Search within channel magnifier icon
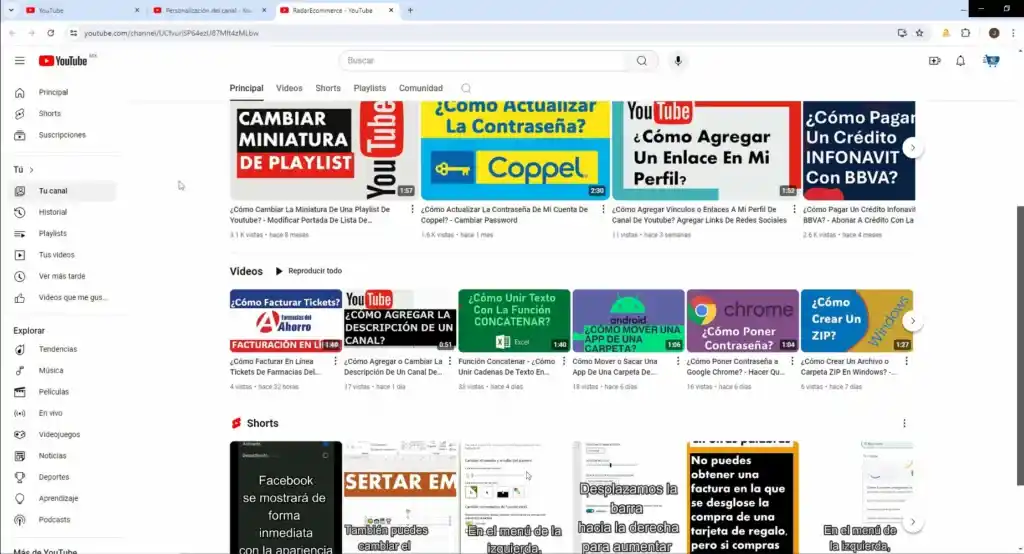 tap(466, 88)
